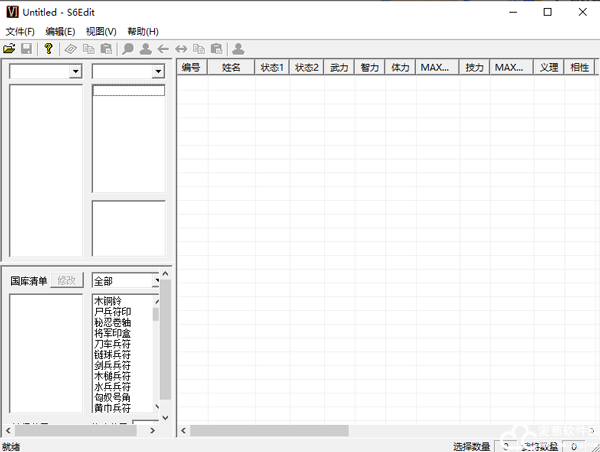This screenshot has height=452, width=600.
Task: Click the magnifier search toolbar icon
Action: point(128,48)
